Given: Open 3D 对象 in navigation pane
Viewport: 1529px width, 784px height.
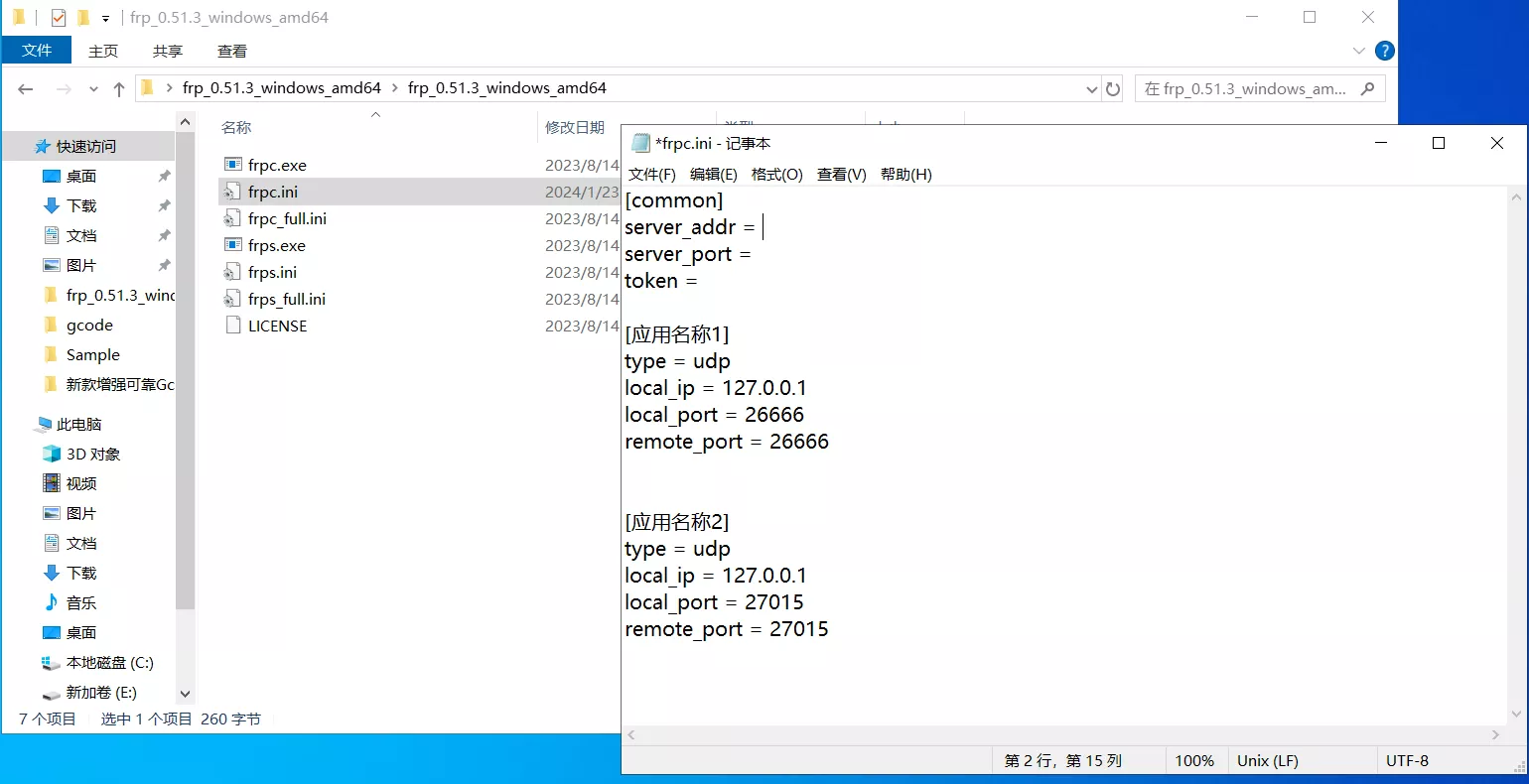Looking at the screenshot, I should click(x=92, y=454).
